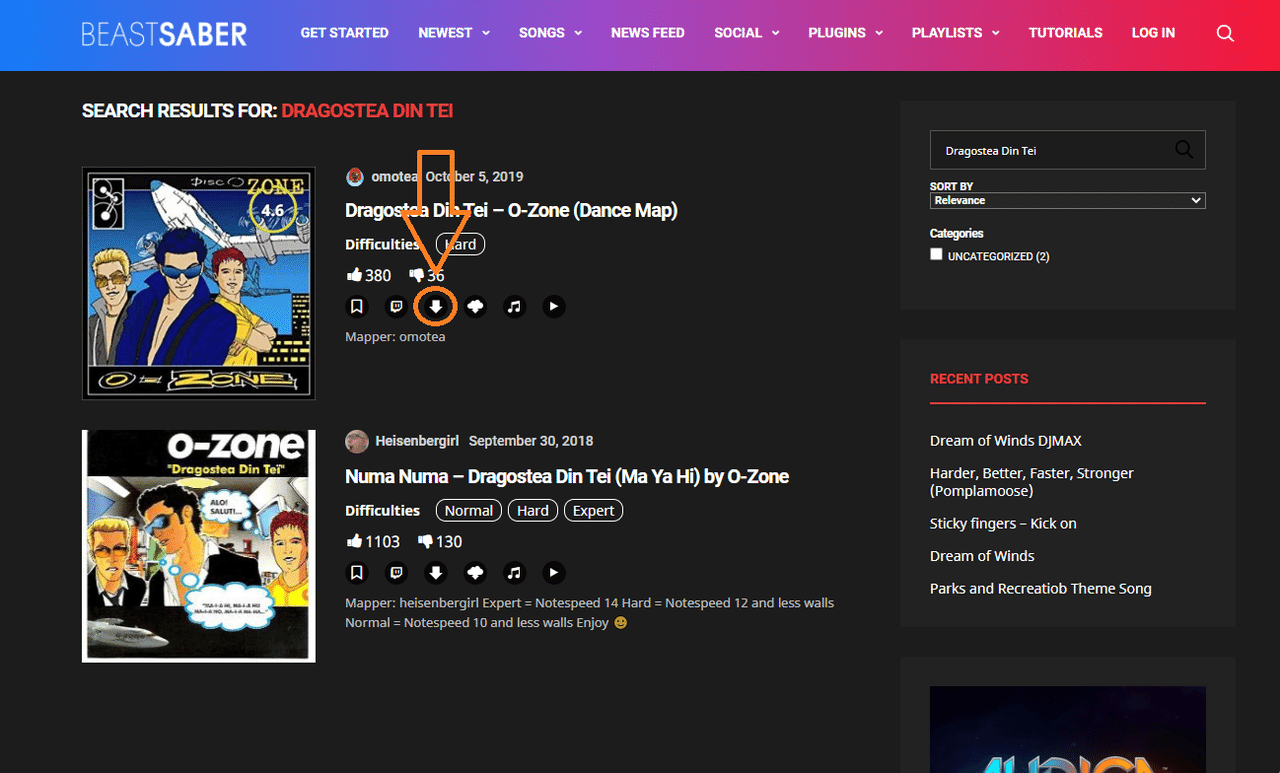Screen dimensions: 1280x773
Task: Click omotea's avatar icon
Action: 355,177
